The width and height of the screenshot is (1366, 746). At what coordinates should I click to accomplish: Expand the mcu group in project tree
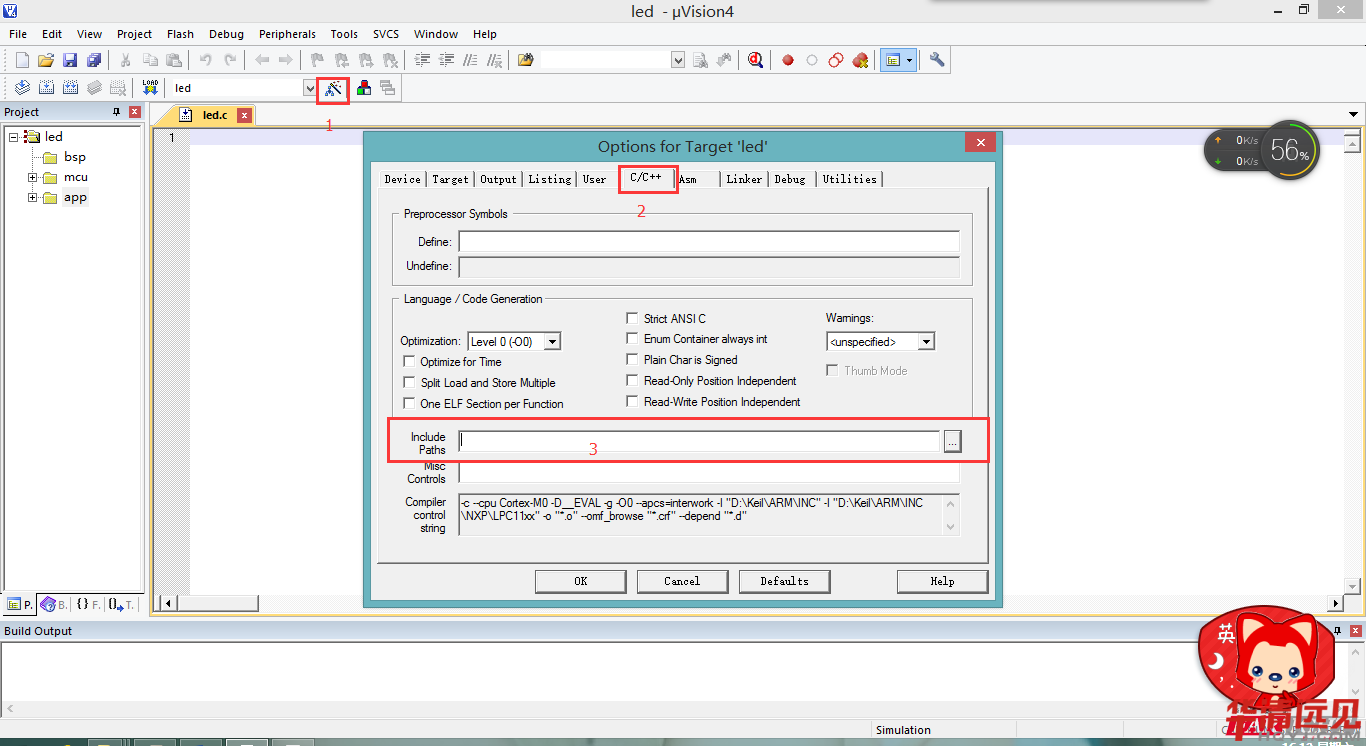pyautogui.click(x=33, y=177)
